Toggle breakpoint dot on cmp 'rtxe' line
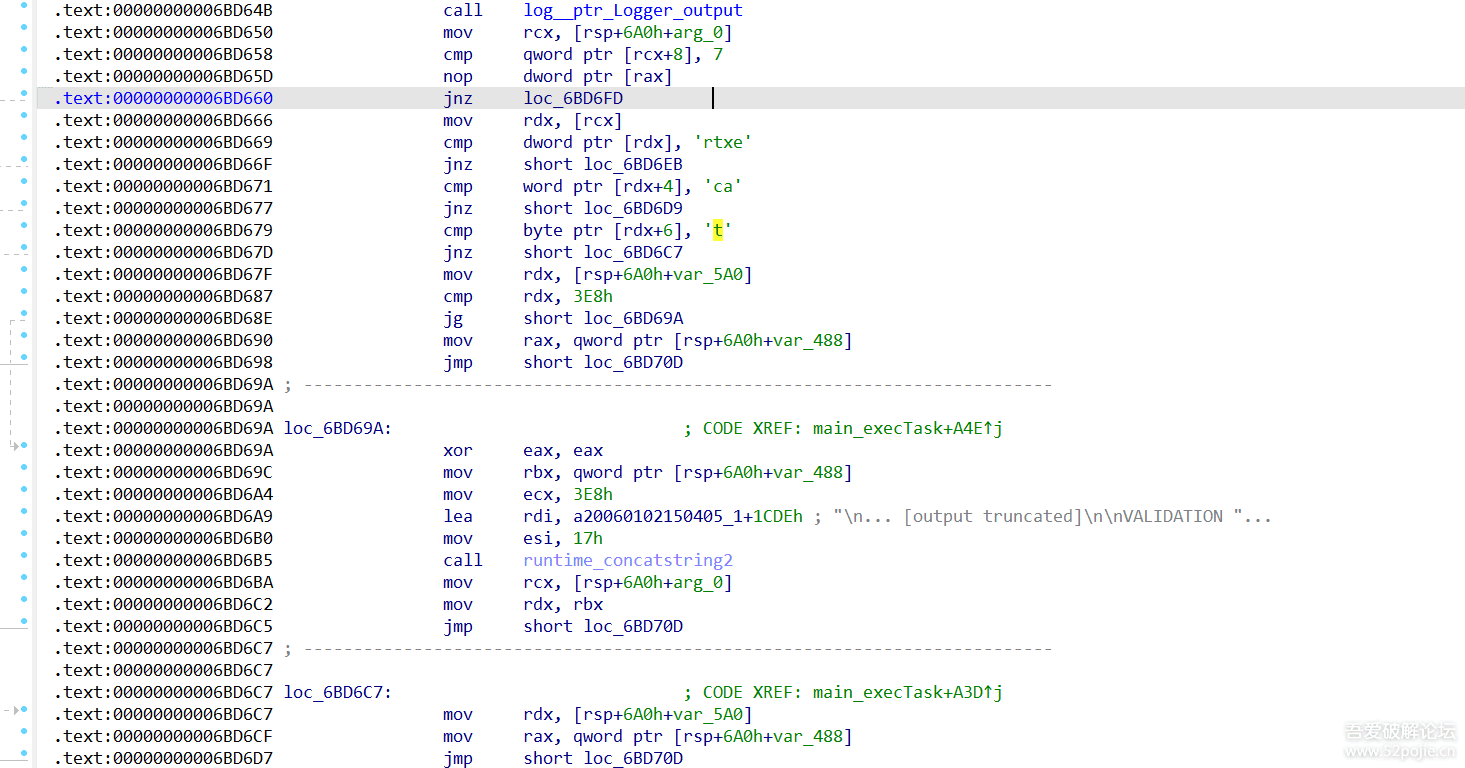The image size is (1465, 768). [24, 142]
